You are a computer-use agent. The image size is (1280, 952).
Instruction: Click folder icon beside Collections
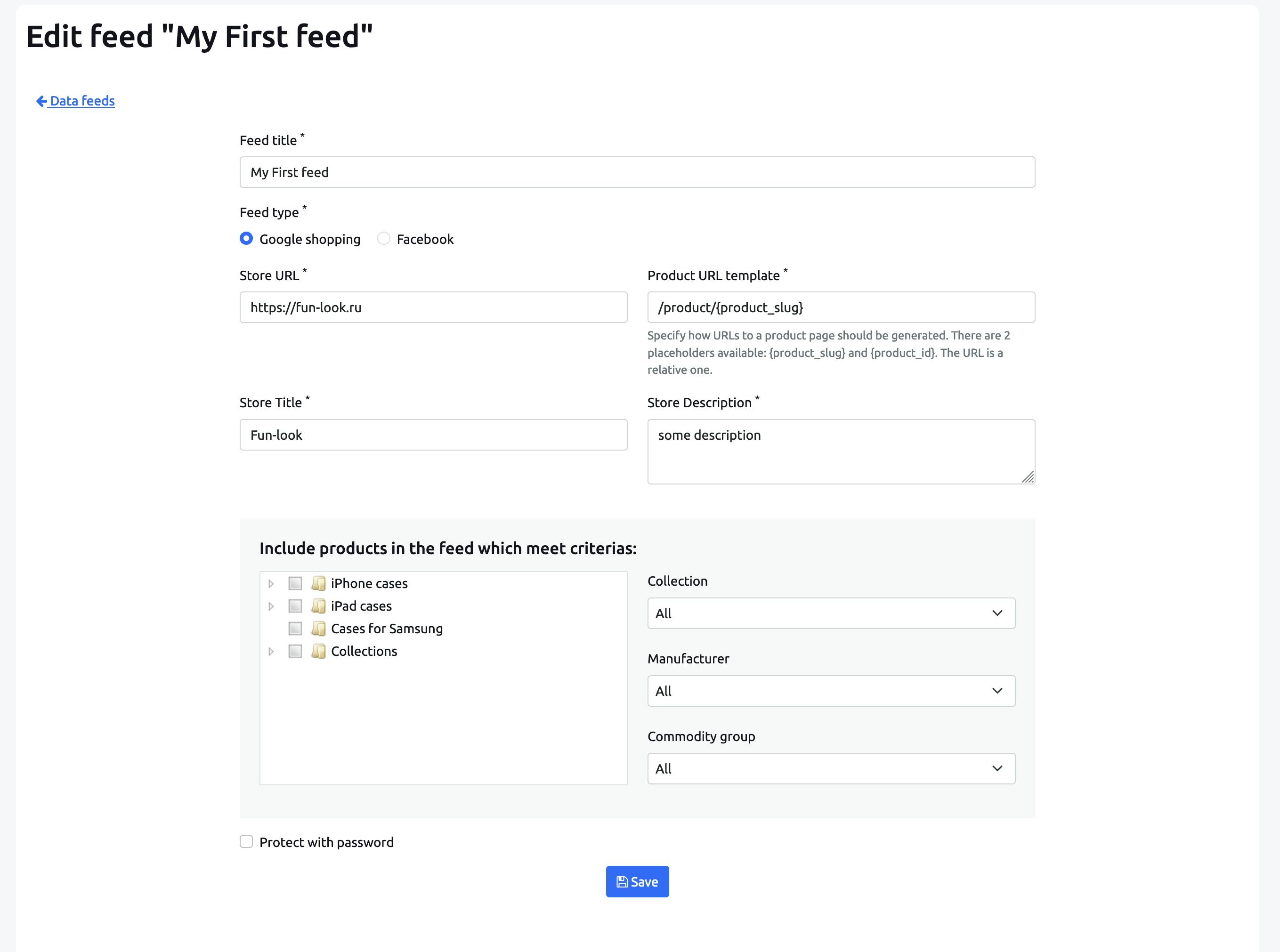click(318, 651)
